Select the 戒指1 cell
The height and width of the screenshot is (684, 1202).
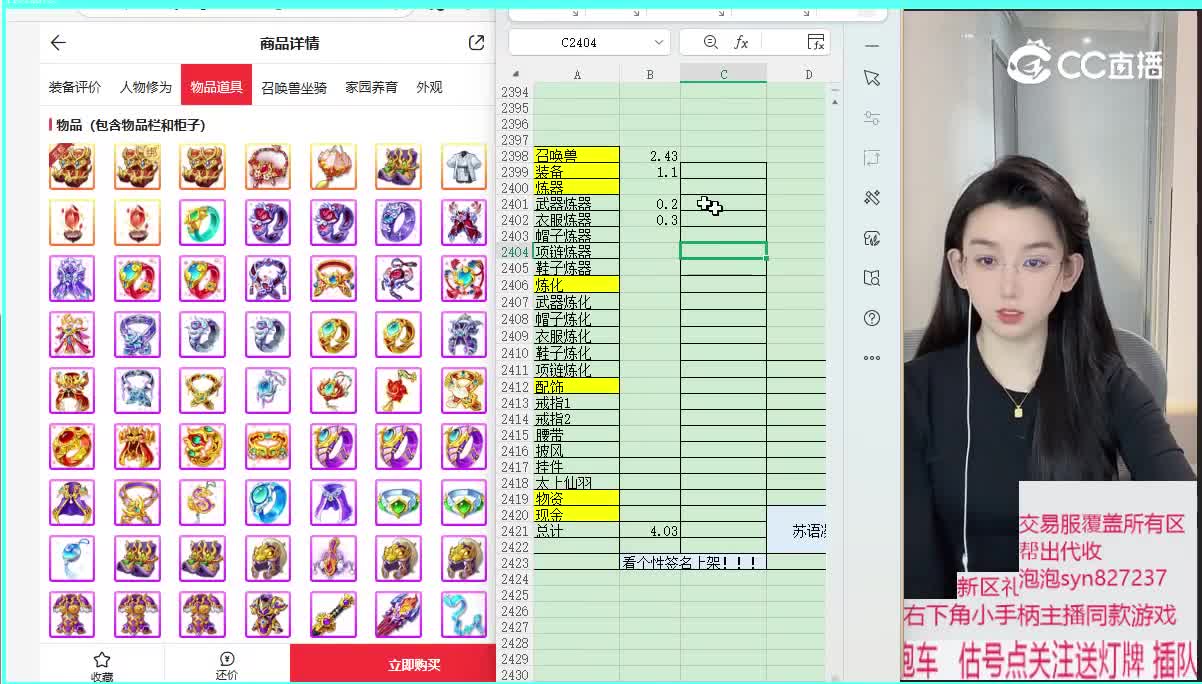pos(577,402)
